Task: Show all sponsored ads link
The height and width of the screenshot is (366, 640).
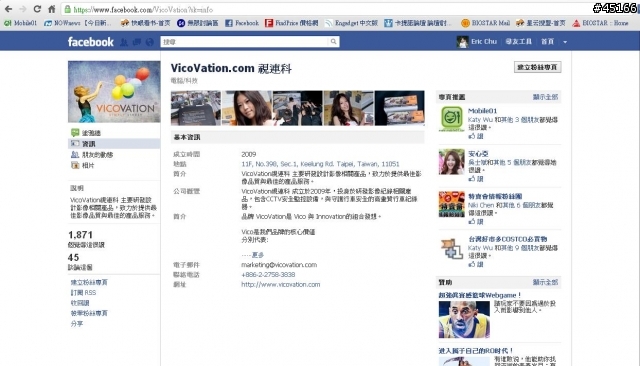Action: pyautogui.click(x=545, y=282)
